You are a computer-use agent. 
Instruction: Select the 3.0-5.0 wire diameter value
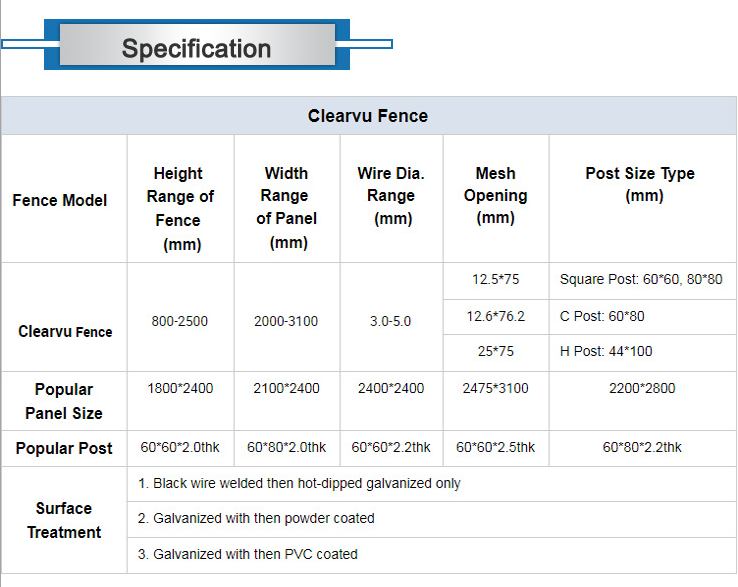click(x=390, y=321)
